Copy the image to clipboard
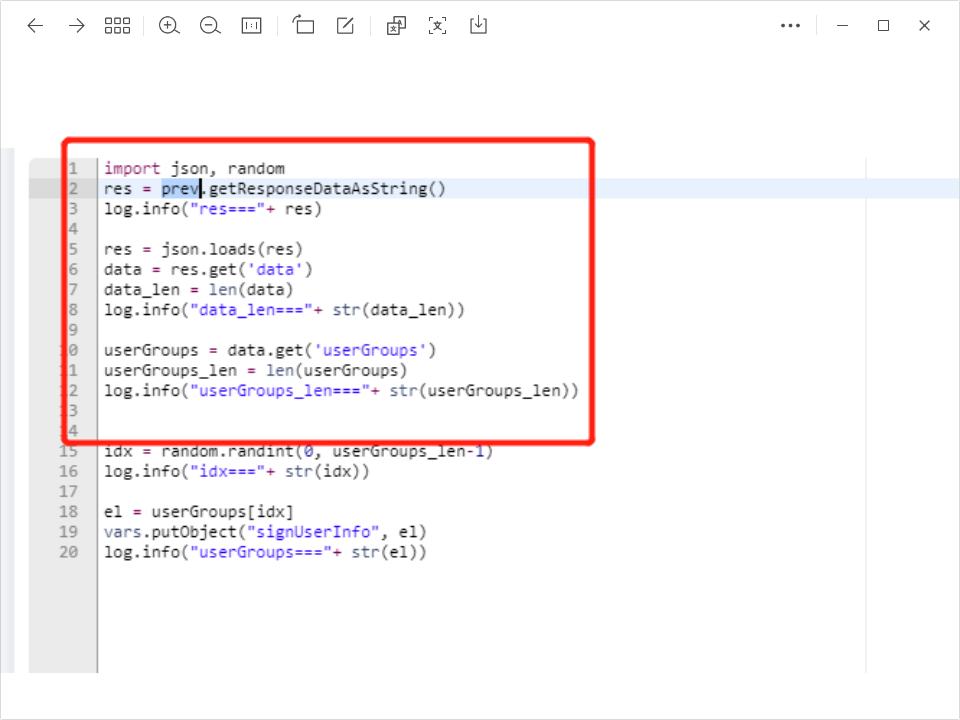960x720 pixels. click(395, 25)
